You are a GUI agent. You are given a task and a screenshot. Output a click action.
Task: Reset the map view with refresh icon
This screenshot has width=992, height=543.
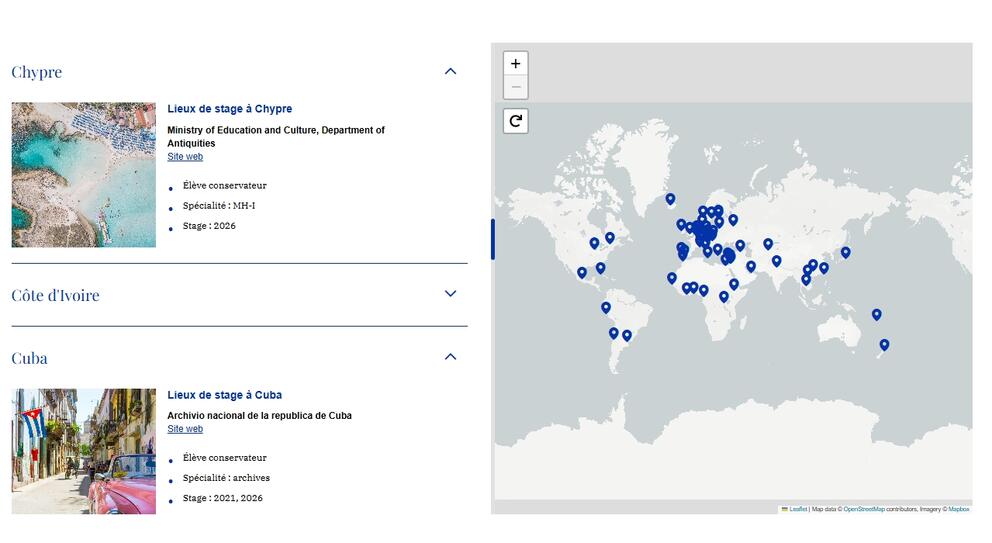click(516, 121)
